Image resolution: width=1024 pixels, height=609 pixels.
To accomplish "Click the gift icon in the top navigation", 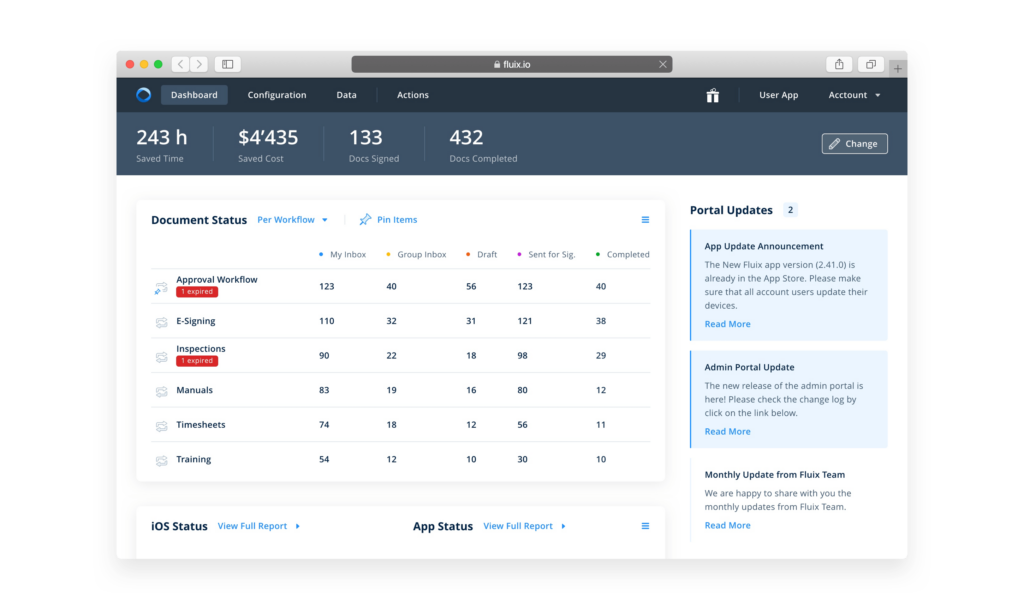I will tap(712, 95).
